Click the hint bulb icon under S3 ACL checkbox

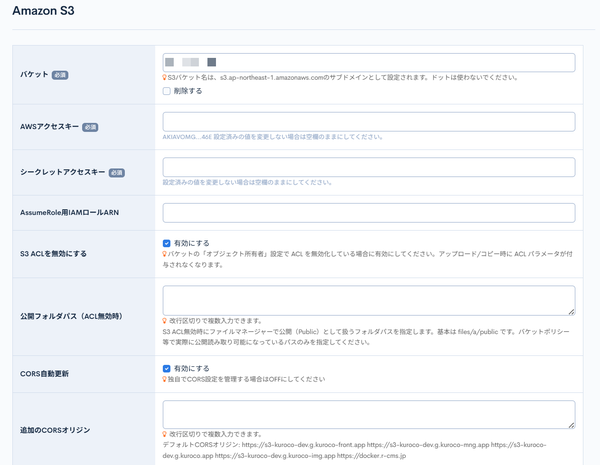(x=165, y=254)
